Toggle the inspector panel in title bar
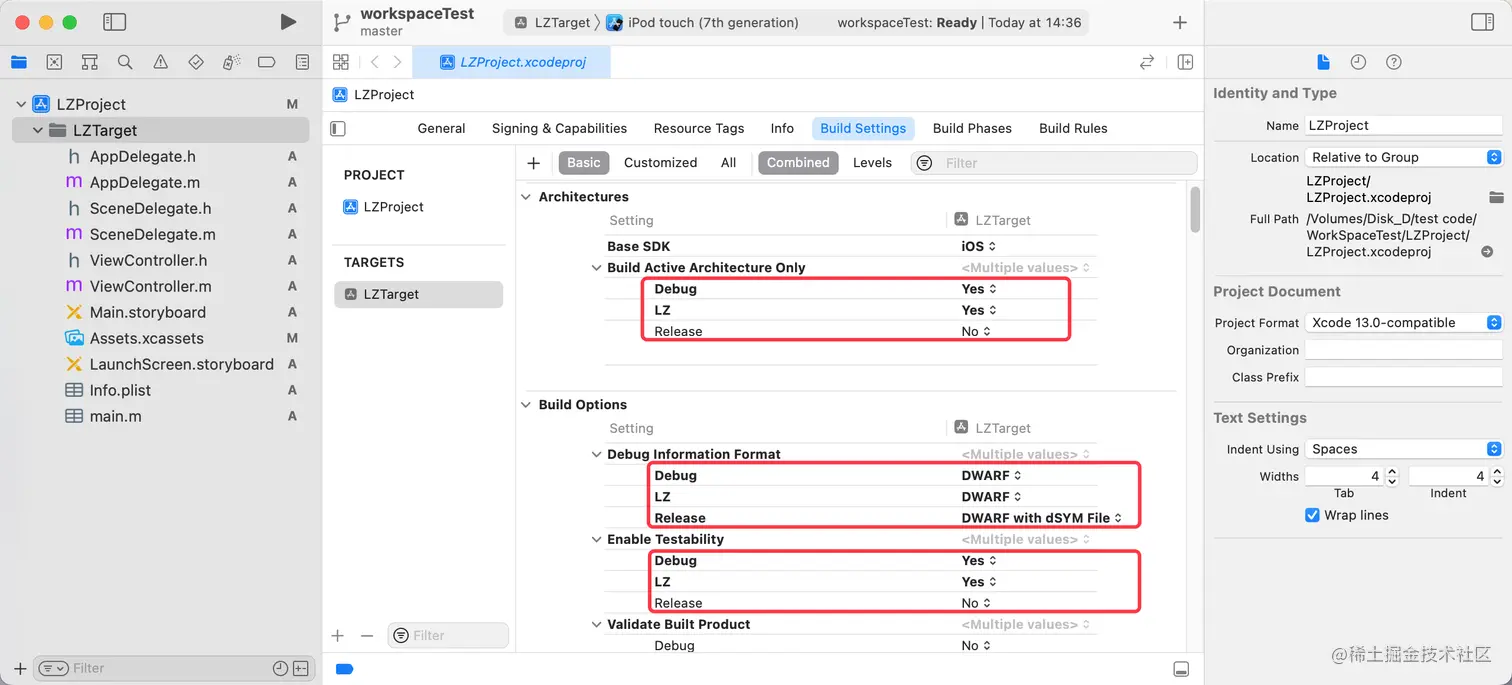Image resolution: width=1512 pixels, height=685 pixels. 1482,22
